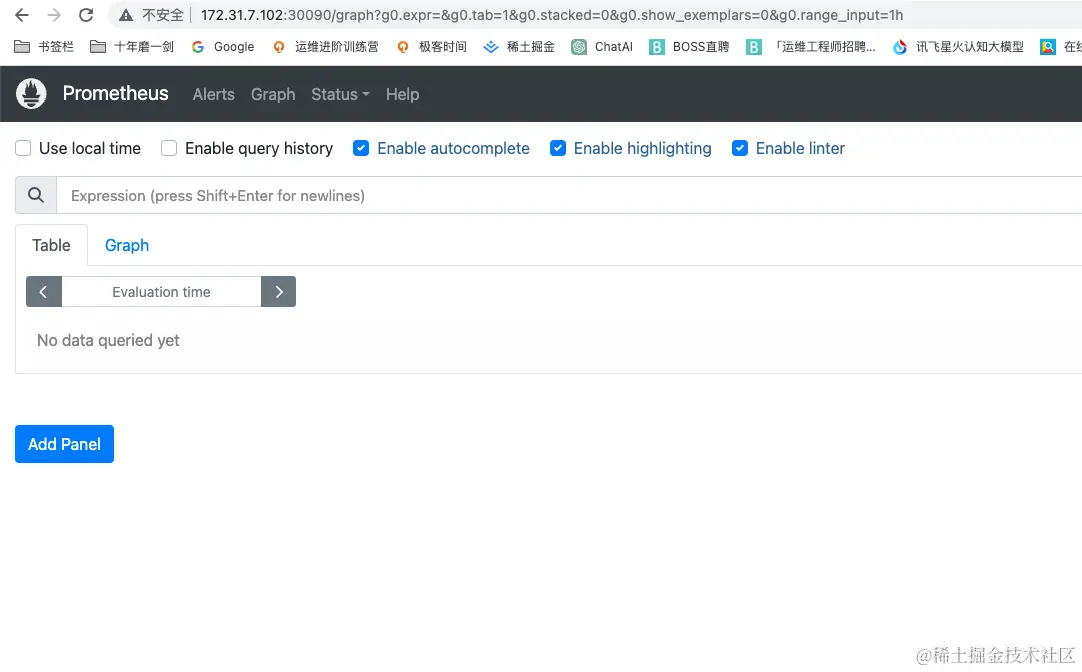Open the 书签栏 bookmarks folder
This screenshot has height=672, width=1082.
click(x=43, y=47)
